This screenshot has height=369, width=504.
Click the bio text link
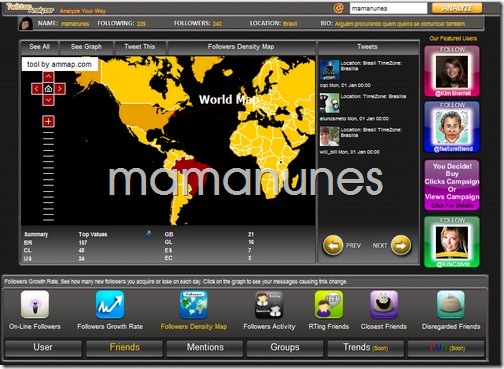click(400, 24)
